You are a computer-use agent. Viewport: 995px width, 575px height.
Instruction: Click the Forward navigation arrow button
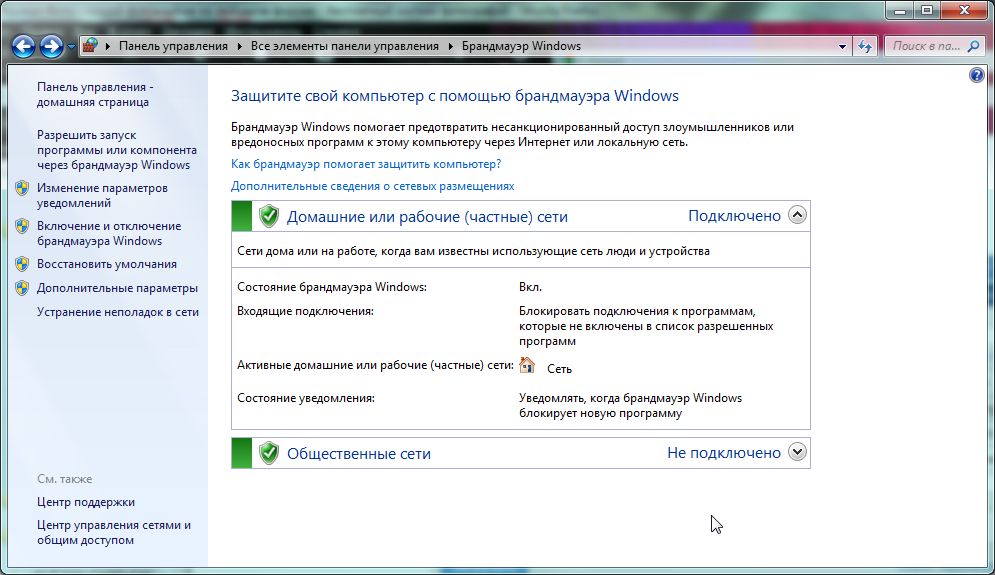51,46
